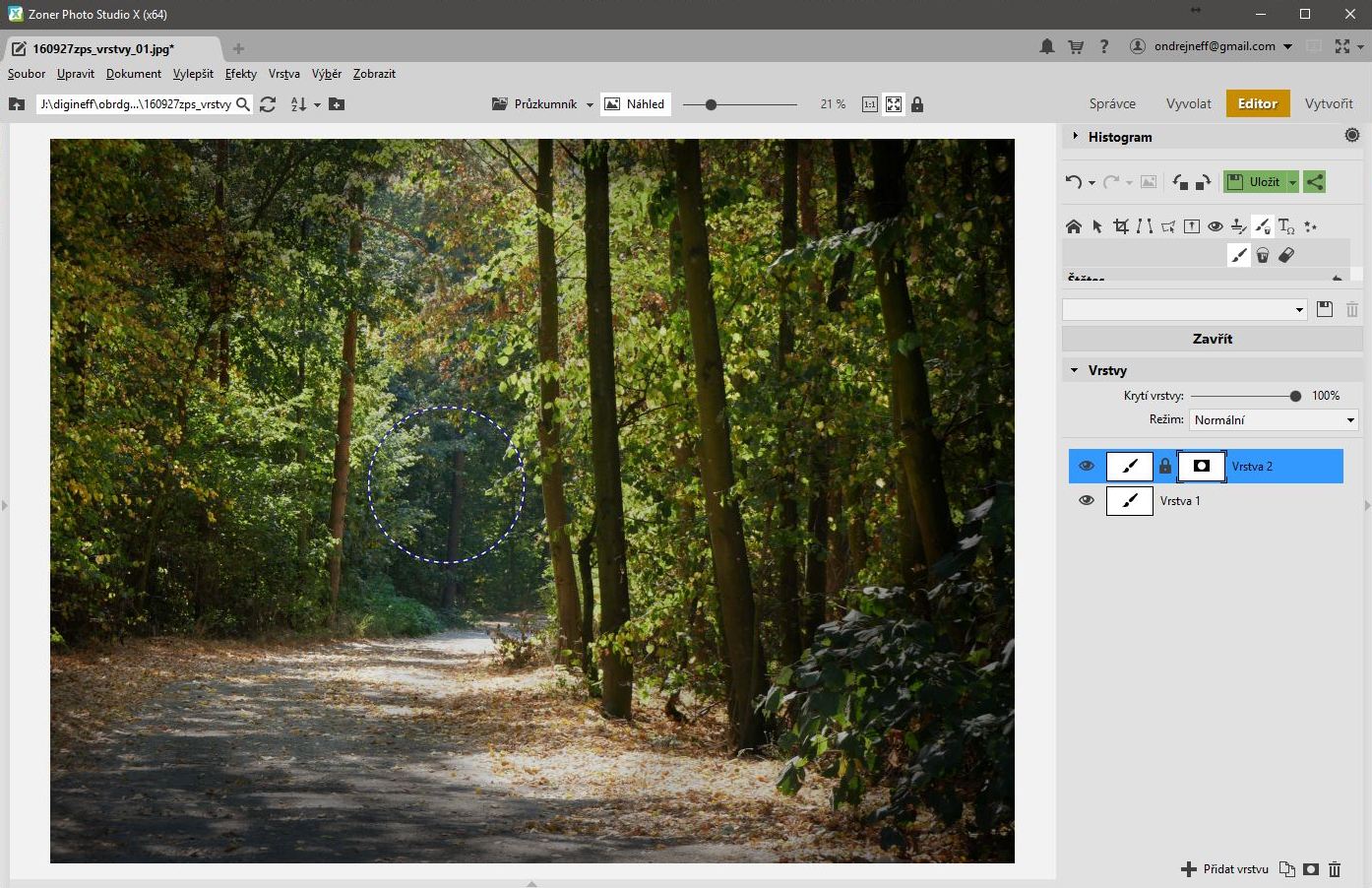This screenshot has width=1372, height=888.
Task: Select the Paint Bucket fill tool
Action: (x=1263, y=255)
